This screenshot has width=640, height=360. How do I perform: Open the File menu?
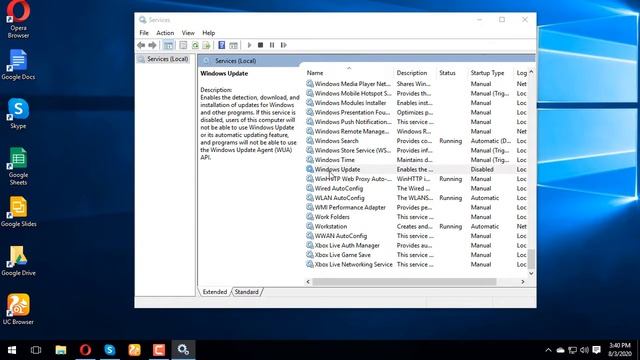click(144, 33)
